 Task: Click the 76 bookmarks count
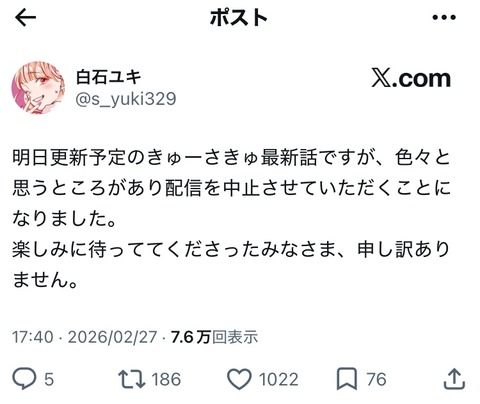[376, 379]
